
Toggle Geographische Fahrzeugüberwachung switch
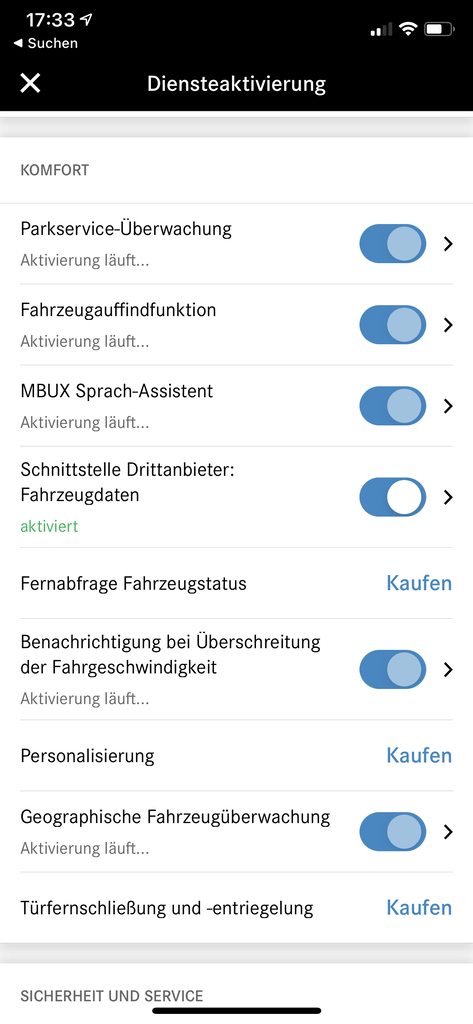pyautogui.click(x=393, y=831)
